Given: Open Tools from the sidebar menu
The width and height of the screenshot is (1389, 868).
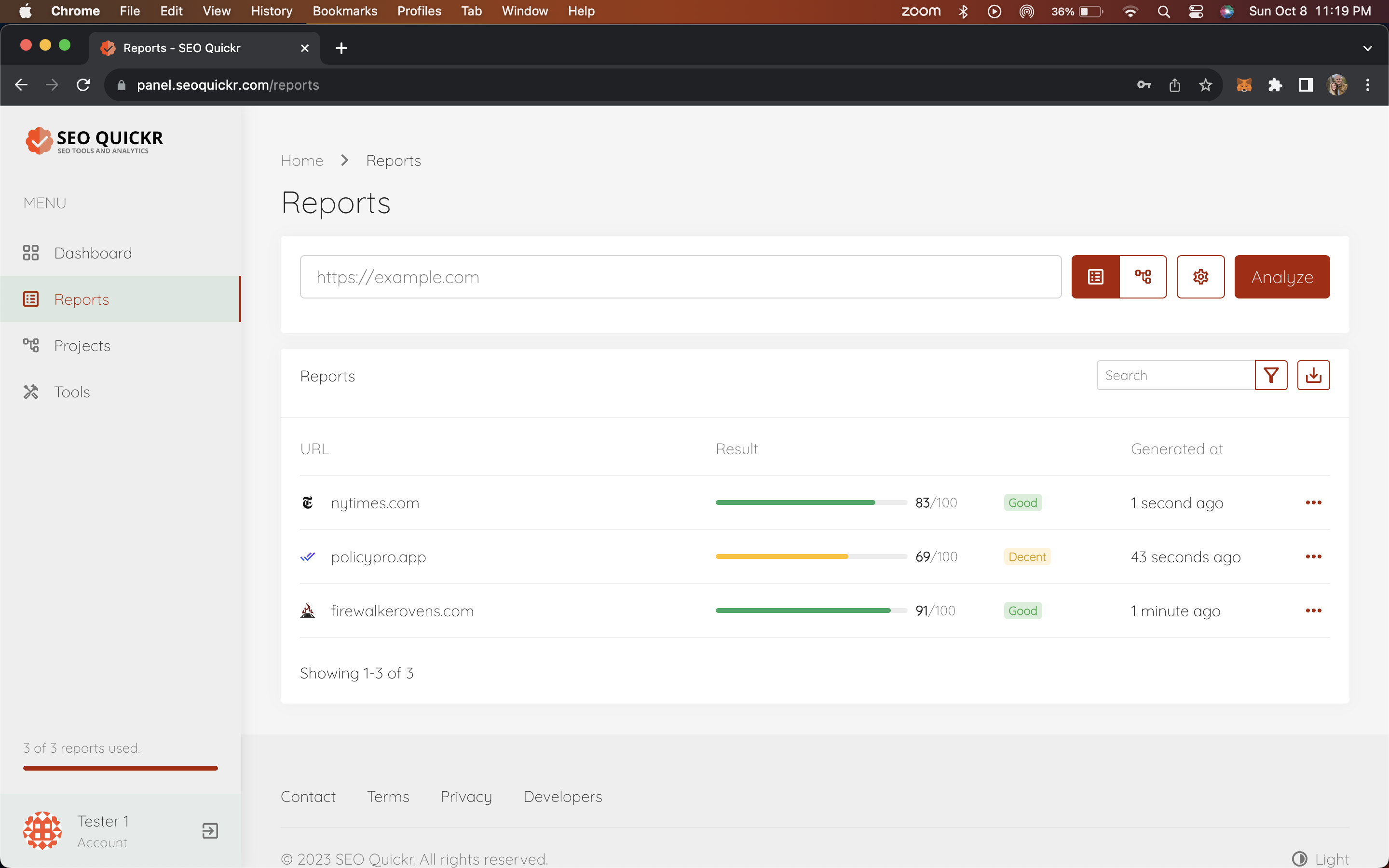Looking at the screenshot, I should click(x=72, y=392).
